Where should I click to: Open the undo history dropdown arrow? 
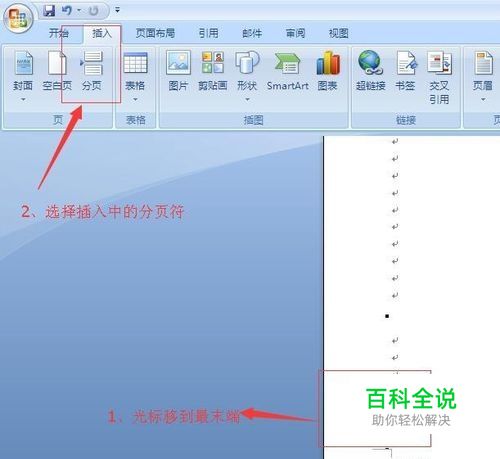click(79, 10)
